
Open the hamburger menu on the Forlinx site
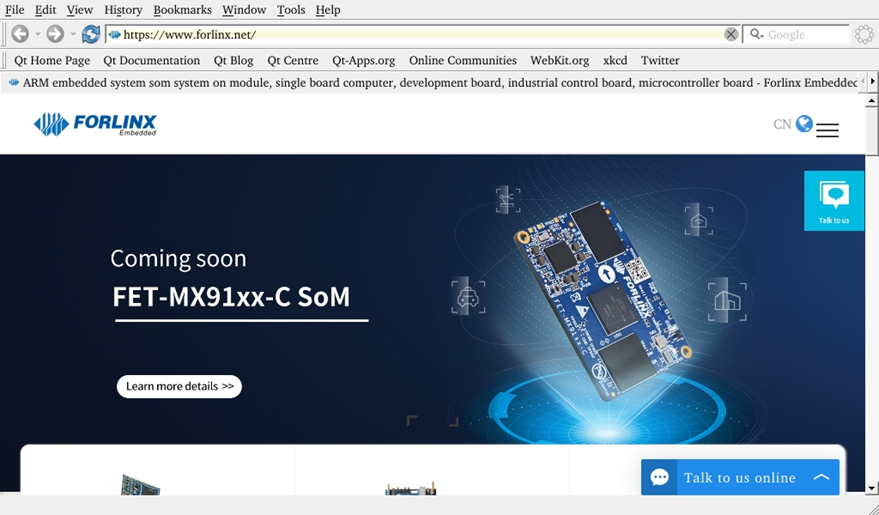pyautogui.click(x=827, y=130)
